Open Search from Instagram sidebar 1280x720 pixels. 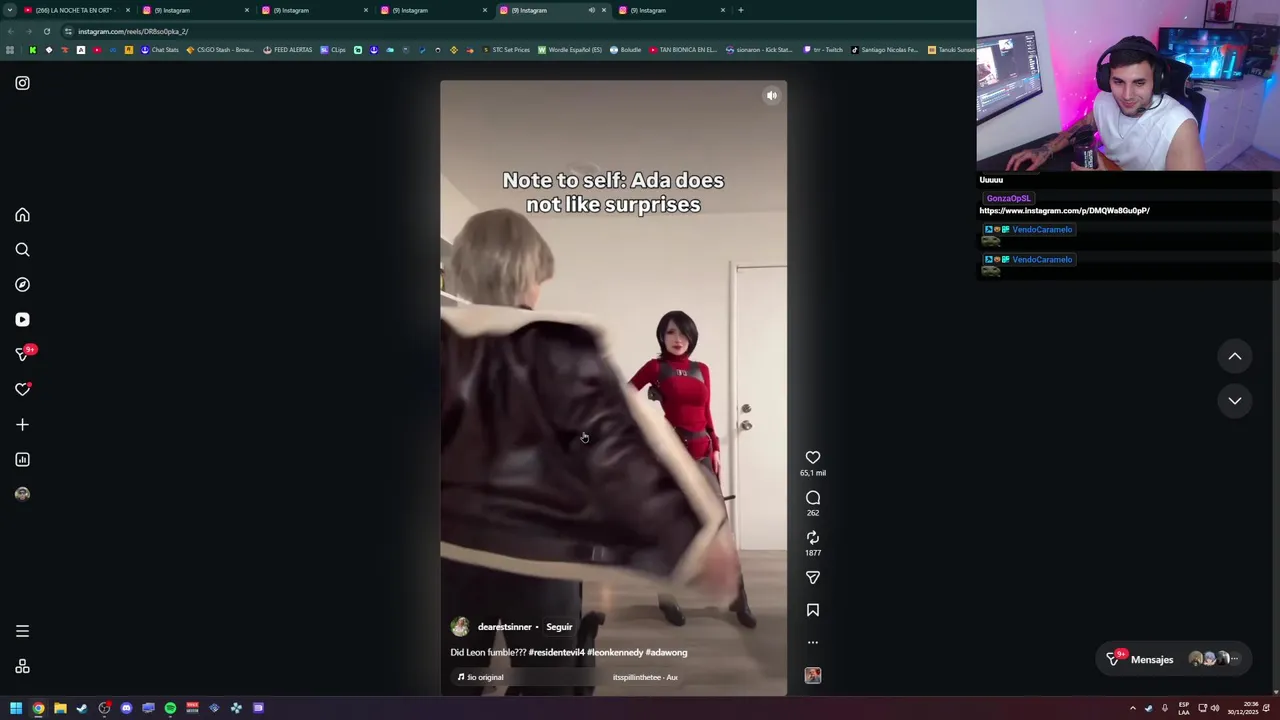[x=22, y=250]
